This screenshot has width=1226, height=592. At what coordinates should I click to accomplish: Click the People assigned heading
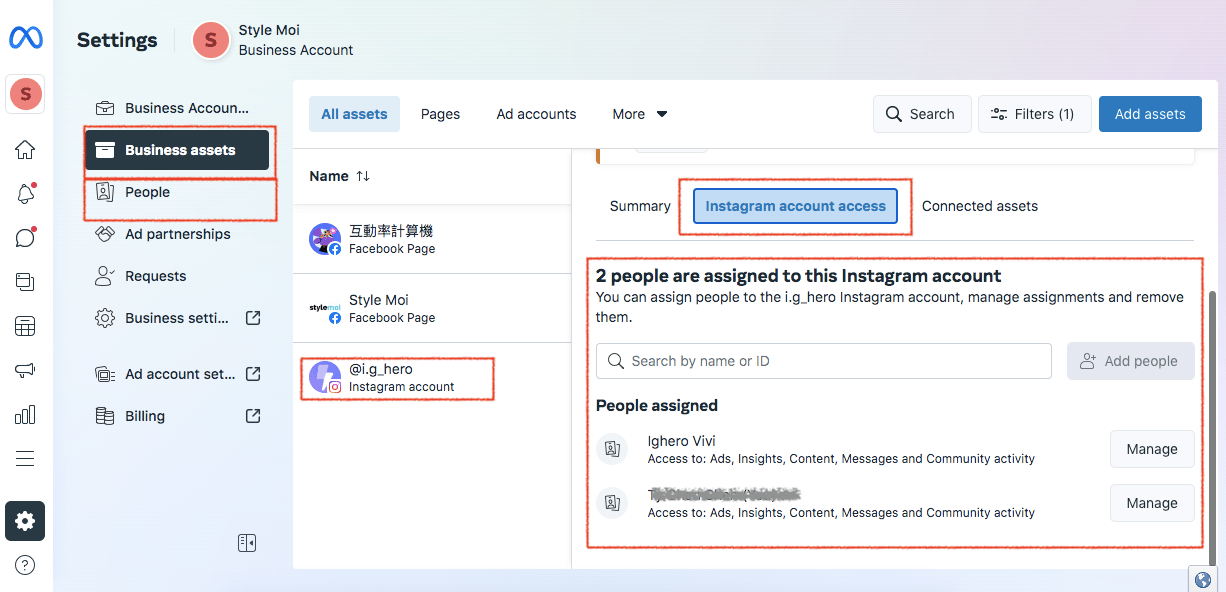pos(657,405)
